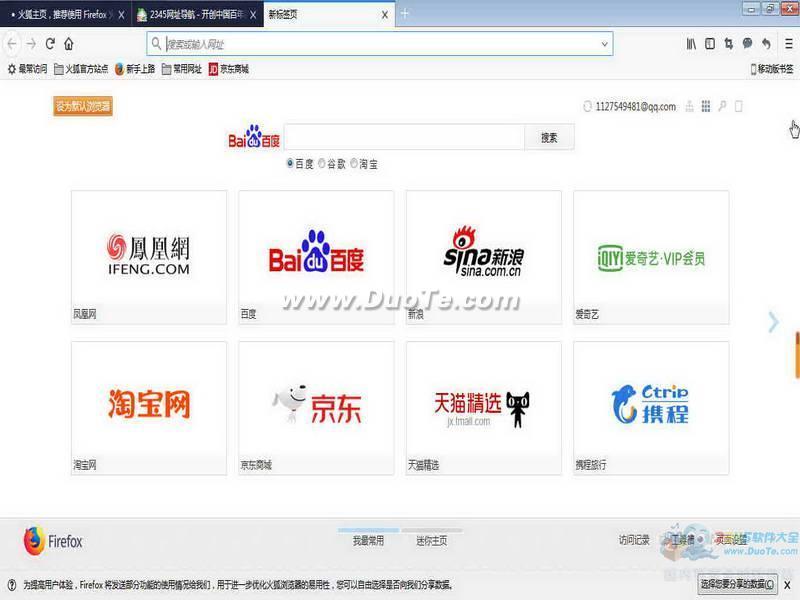Screen dimensions: 800x600
Task: Click the help question mark in notification bar
Action: (12, 585)
